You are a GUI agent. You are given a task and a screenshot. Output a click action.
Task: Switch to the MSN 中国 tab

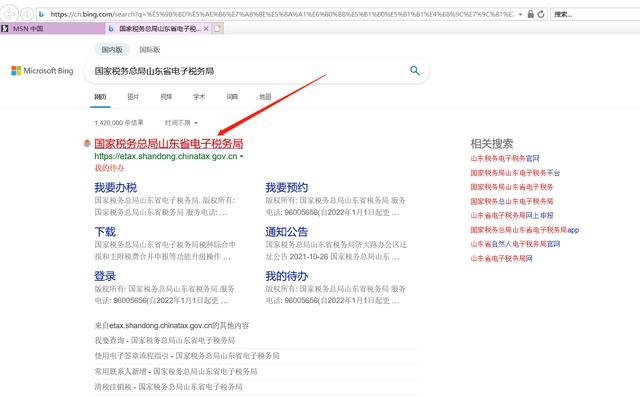click(52, 29)
